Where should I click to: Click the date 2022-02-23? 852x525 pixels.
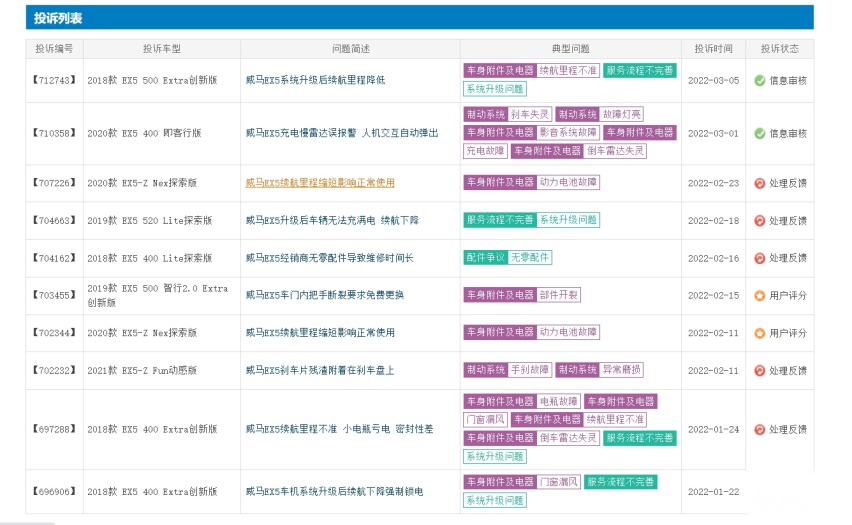713,183
